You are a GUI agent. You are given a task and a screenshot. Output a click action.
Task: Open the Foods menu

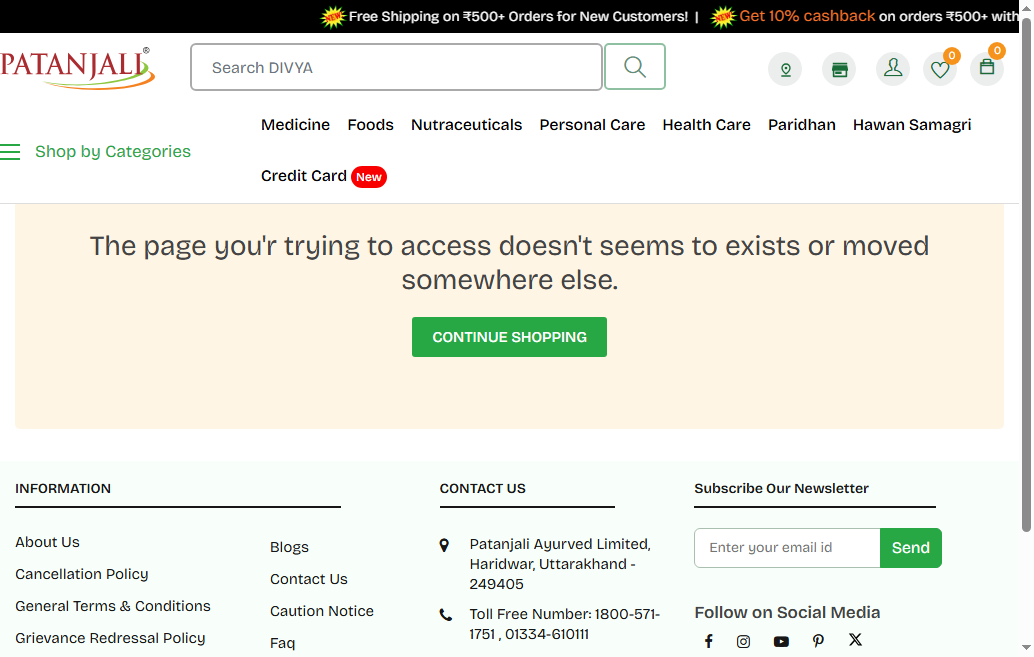coord(371,125)
